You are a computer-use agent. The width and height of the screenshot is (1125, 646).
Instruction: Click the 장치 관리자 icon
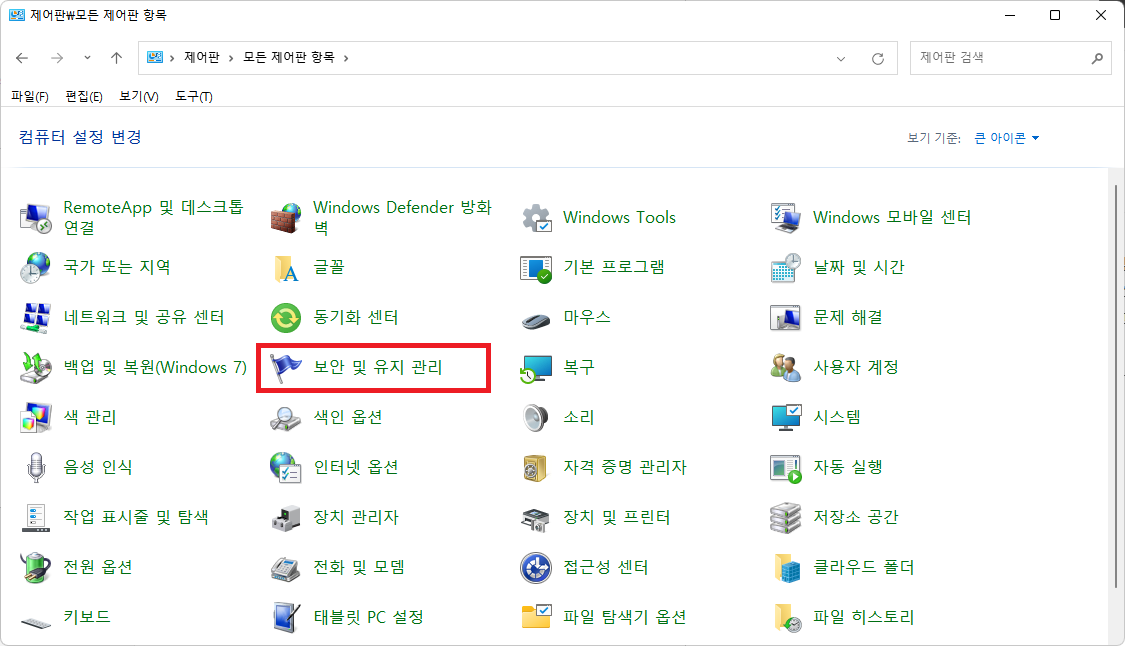point(286,518)
